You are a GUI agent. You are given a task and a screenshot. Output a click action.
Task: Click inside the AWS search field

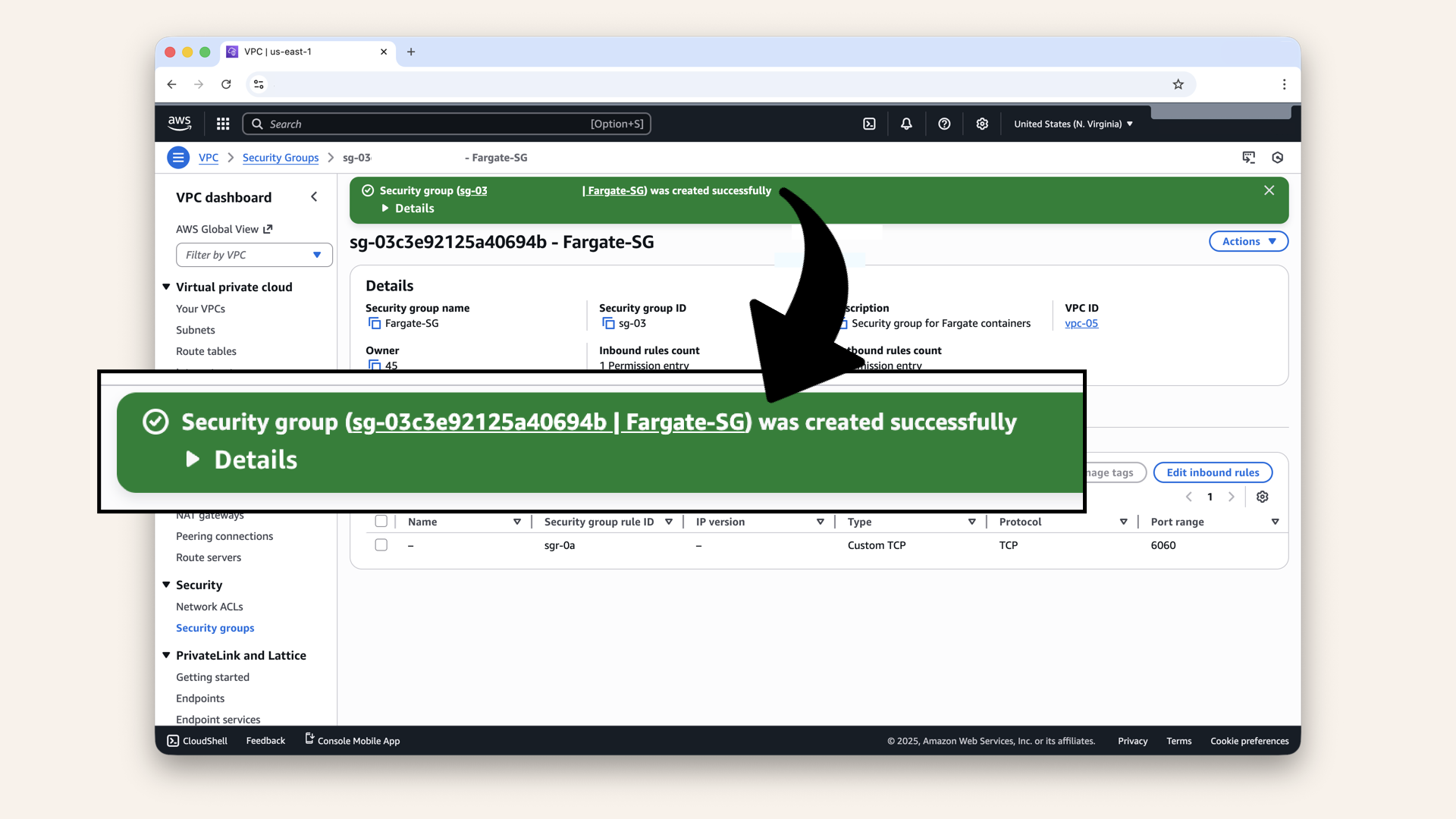(447, 123)
